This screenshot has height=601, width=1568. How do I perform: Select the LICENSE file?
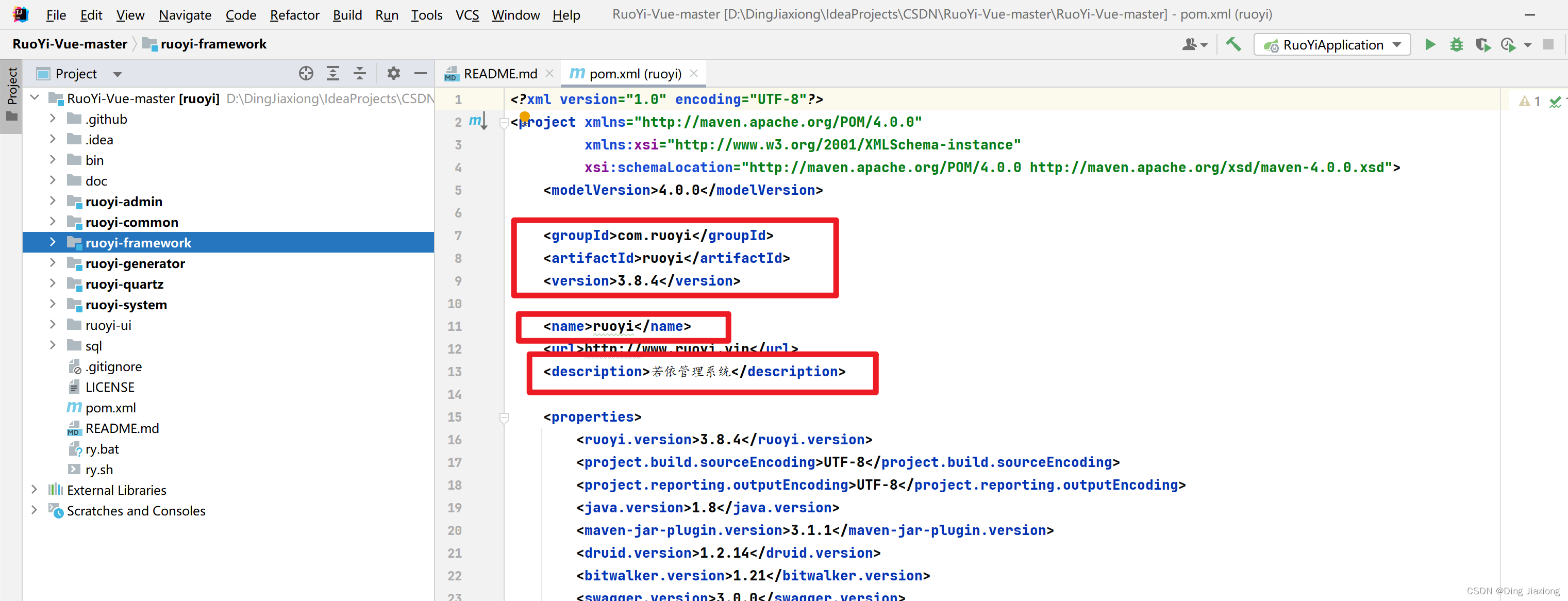pos(110,387)
